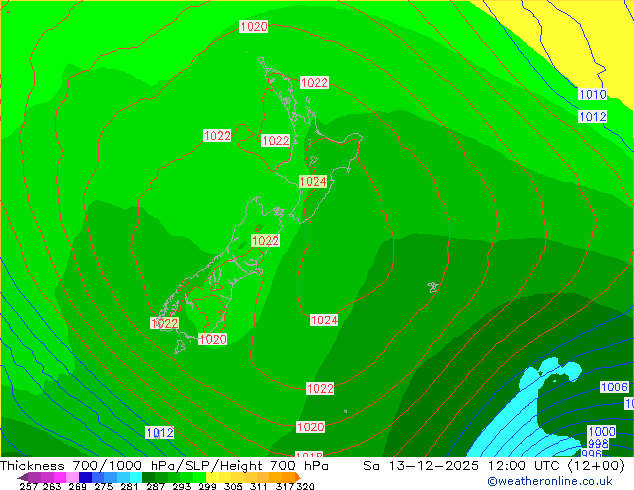Click the legend value 293
This screenshot has width=634, height=490.
tap(182, 486)
